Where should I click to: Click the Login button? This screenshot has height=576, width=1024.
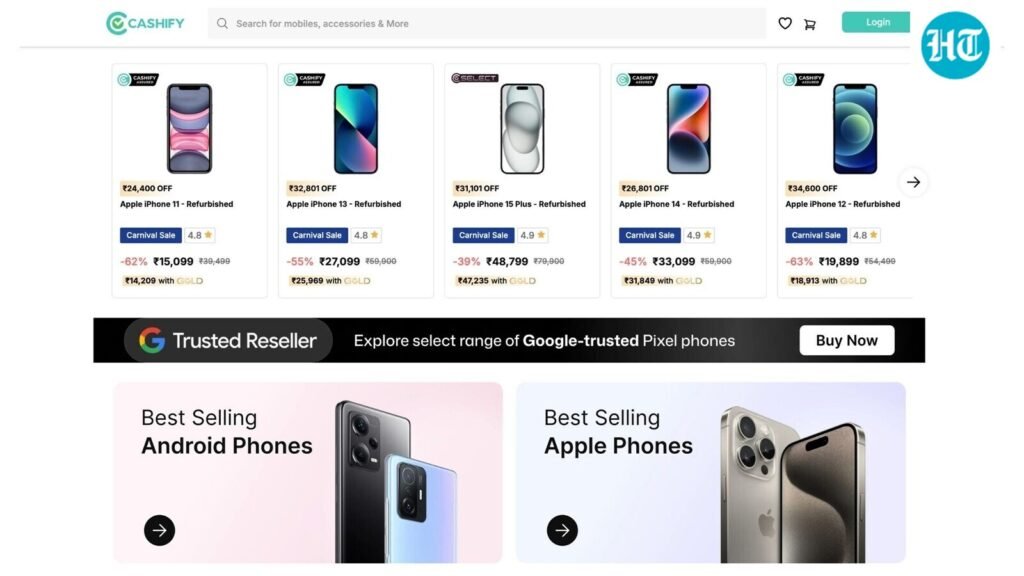tap(877, 21)
